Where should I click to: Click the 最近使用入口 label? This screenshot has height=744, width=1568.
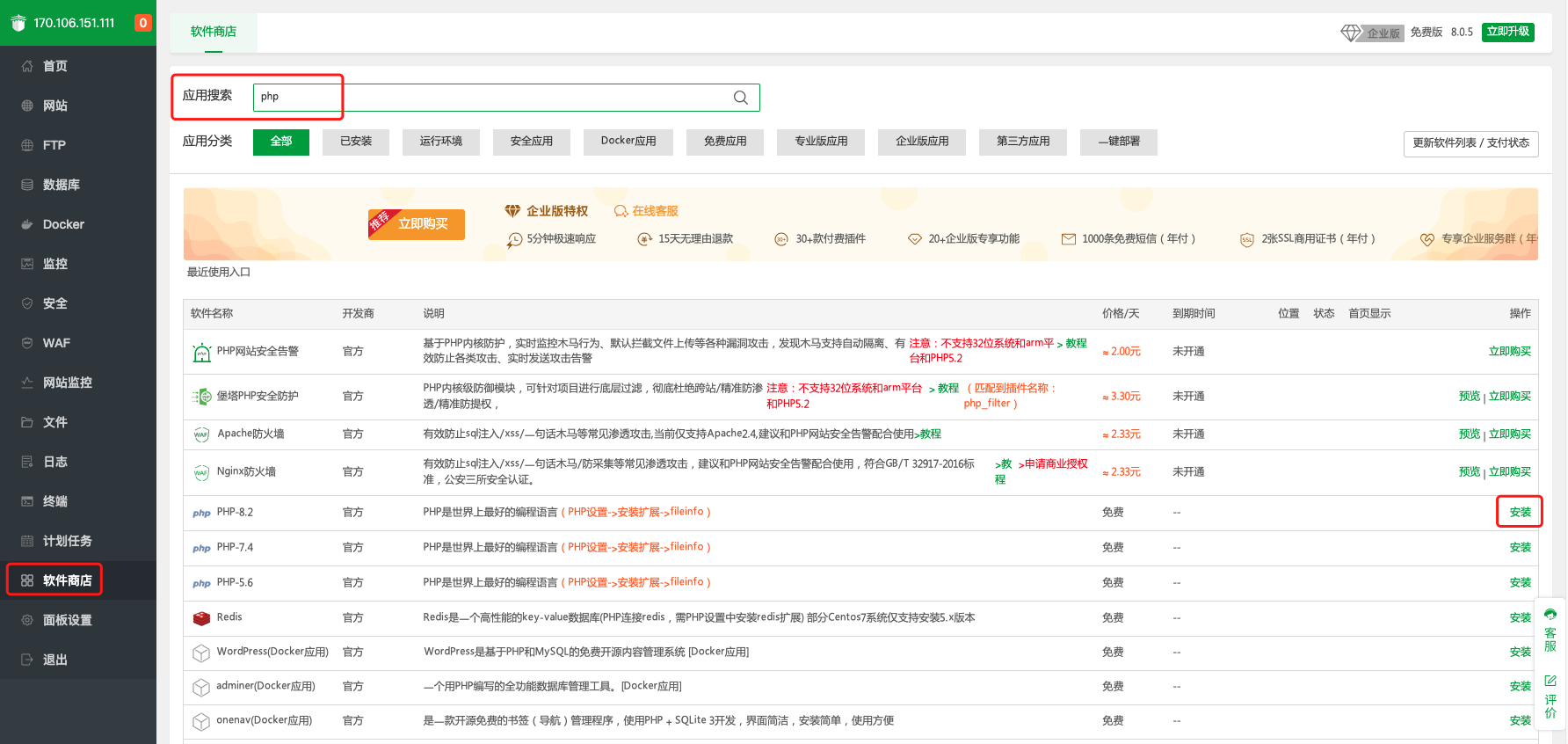[x=219, y=273]
